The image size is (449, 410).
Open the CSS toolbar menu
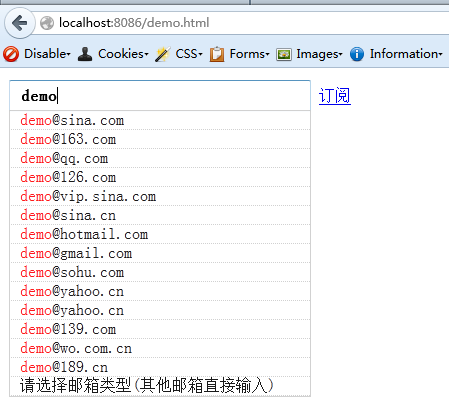click(189, 54)
